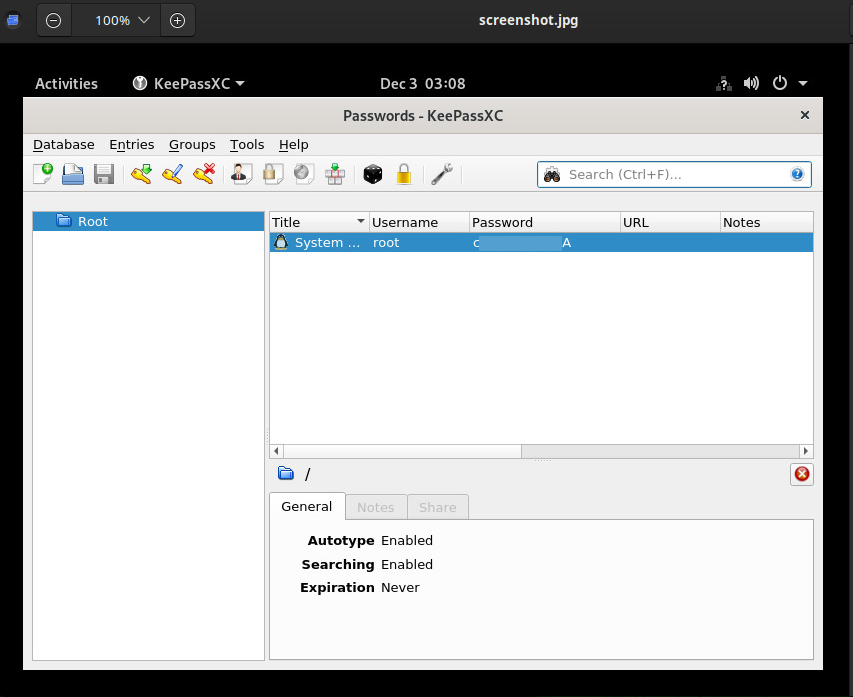Open the Groups menu
853x697 pixels.
click(192, 145)
